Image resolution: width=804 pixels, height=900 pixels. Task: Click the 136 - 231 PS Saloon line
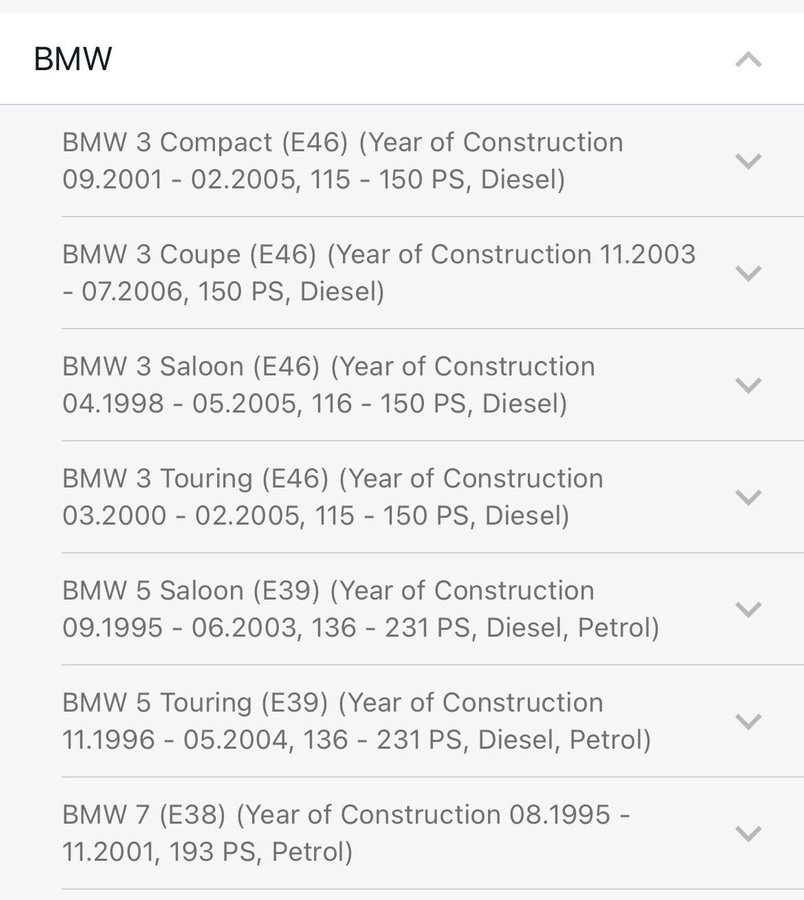point(360,629)
